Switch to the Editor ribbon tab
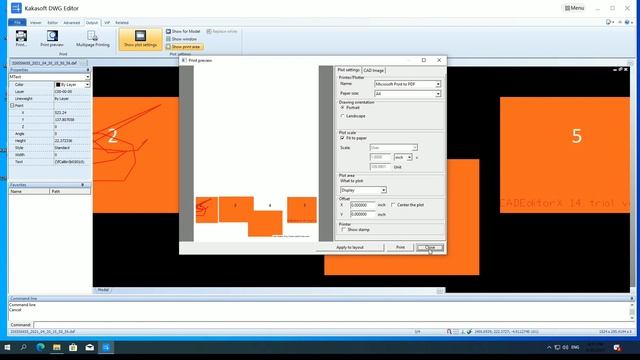The image size is (640, 360). [x=53, y=22]
